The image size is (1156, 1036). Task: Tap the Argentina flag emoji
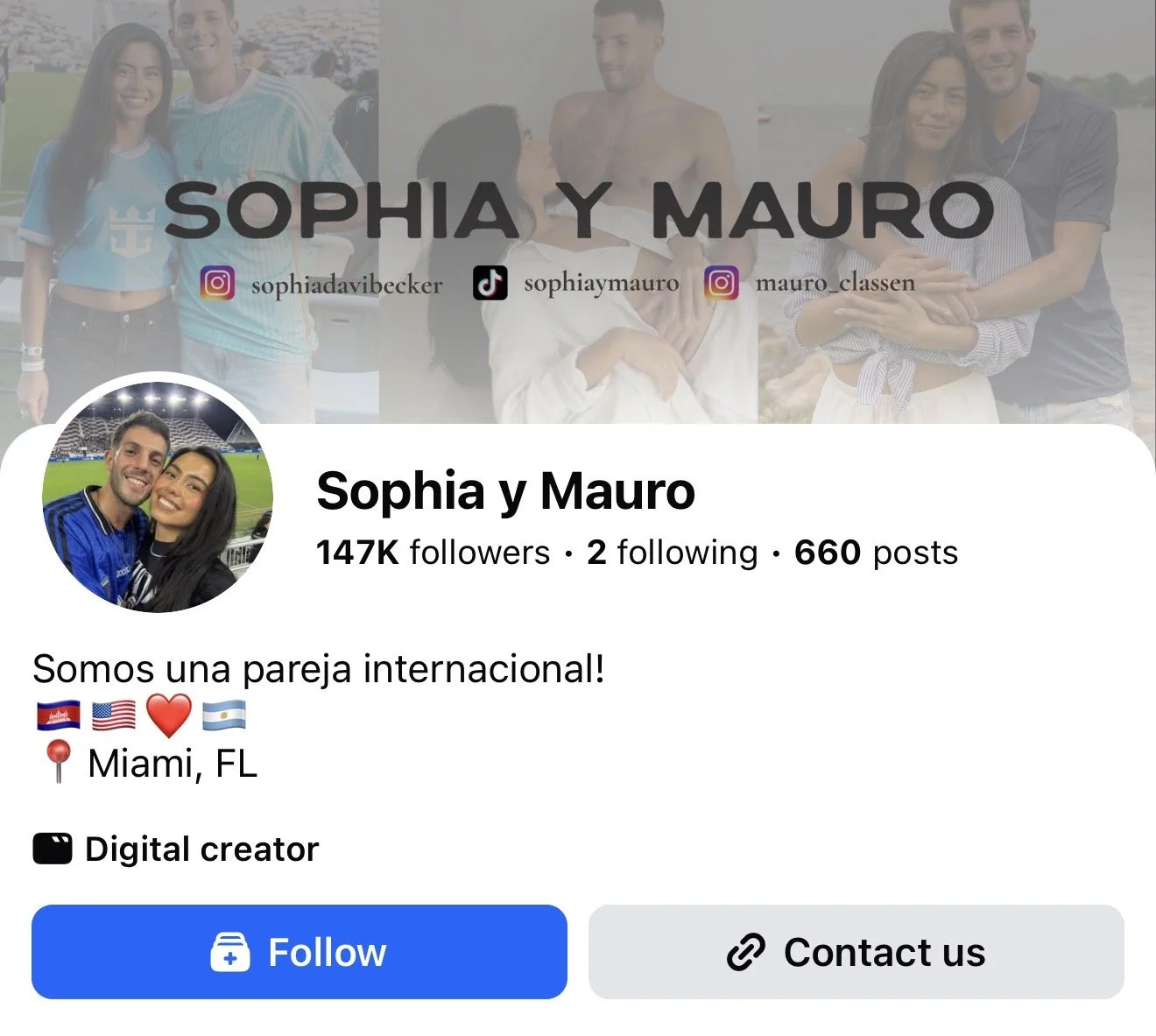click(x=224, y=715)
